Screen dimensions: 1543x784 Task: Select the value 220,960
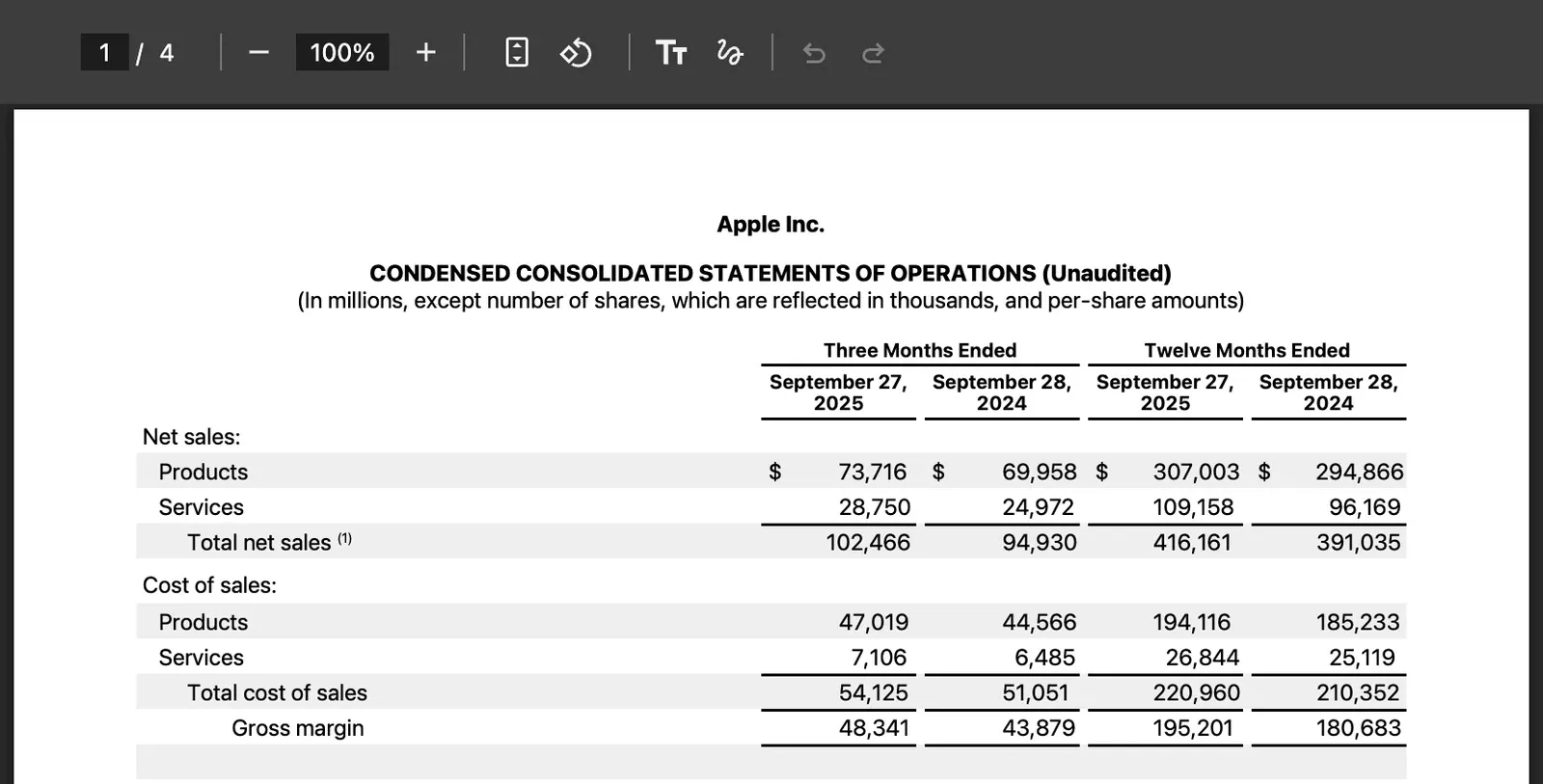coord(1197,692)
